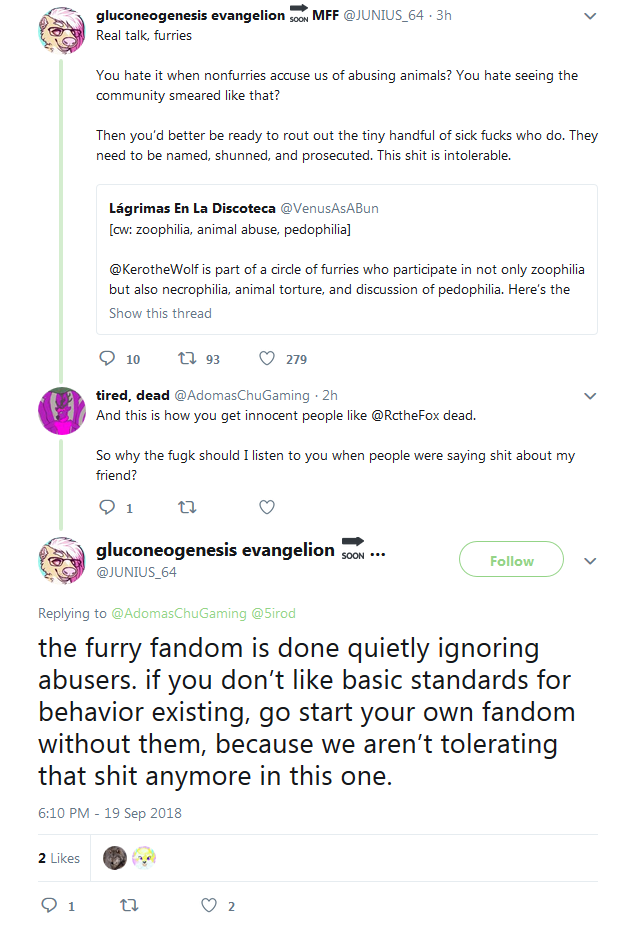Viewport: 632px width, 926px height.
Task: Reply icon on the main bottom tweet
Action: [x=49, y=905]
